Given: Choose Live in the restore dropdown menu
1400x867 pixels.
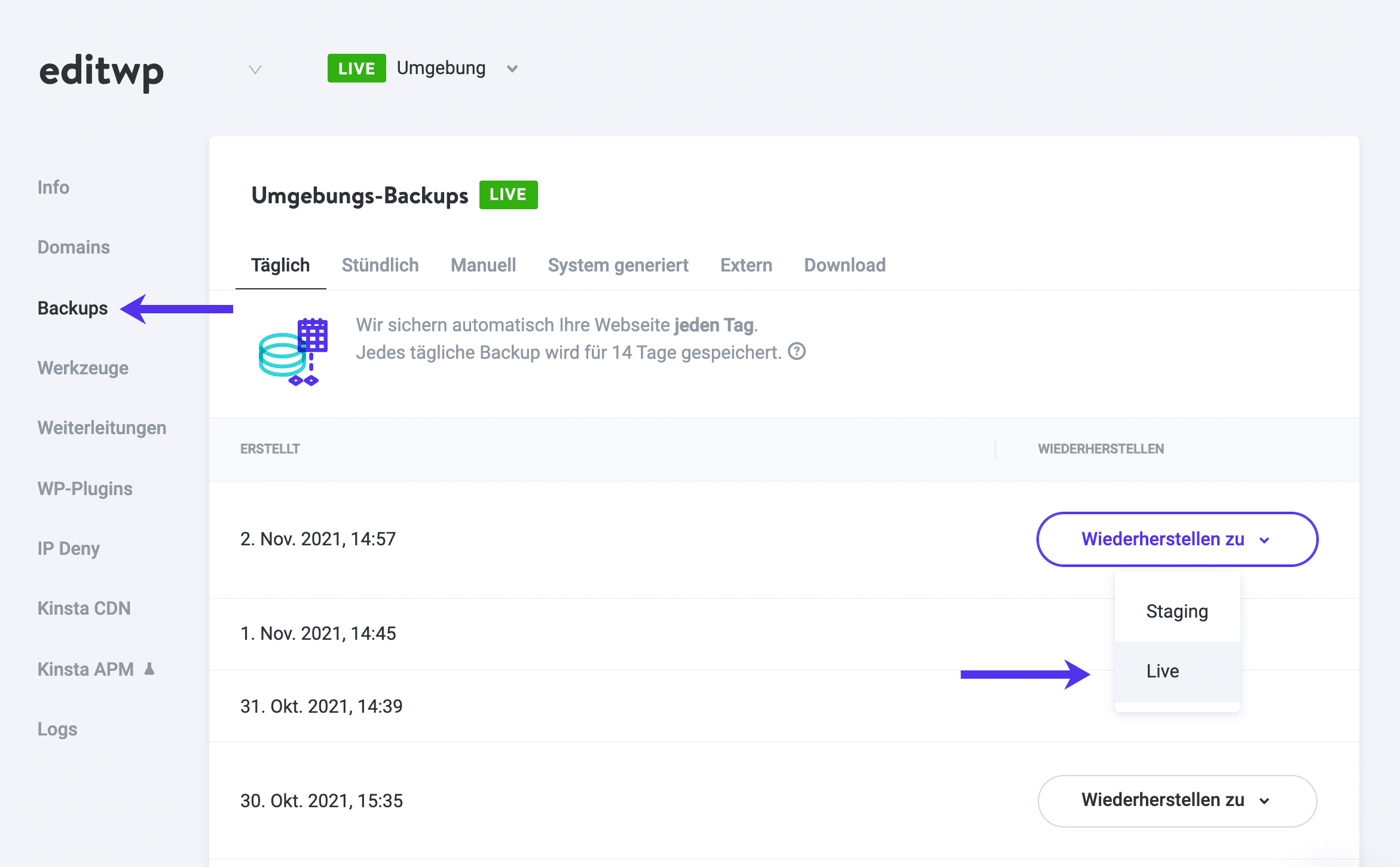Looking at the screenshot, I should pyautogui.click(x=1162, y=670).
